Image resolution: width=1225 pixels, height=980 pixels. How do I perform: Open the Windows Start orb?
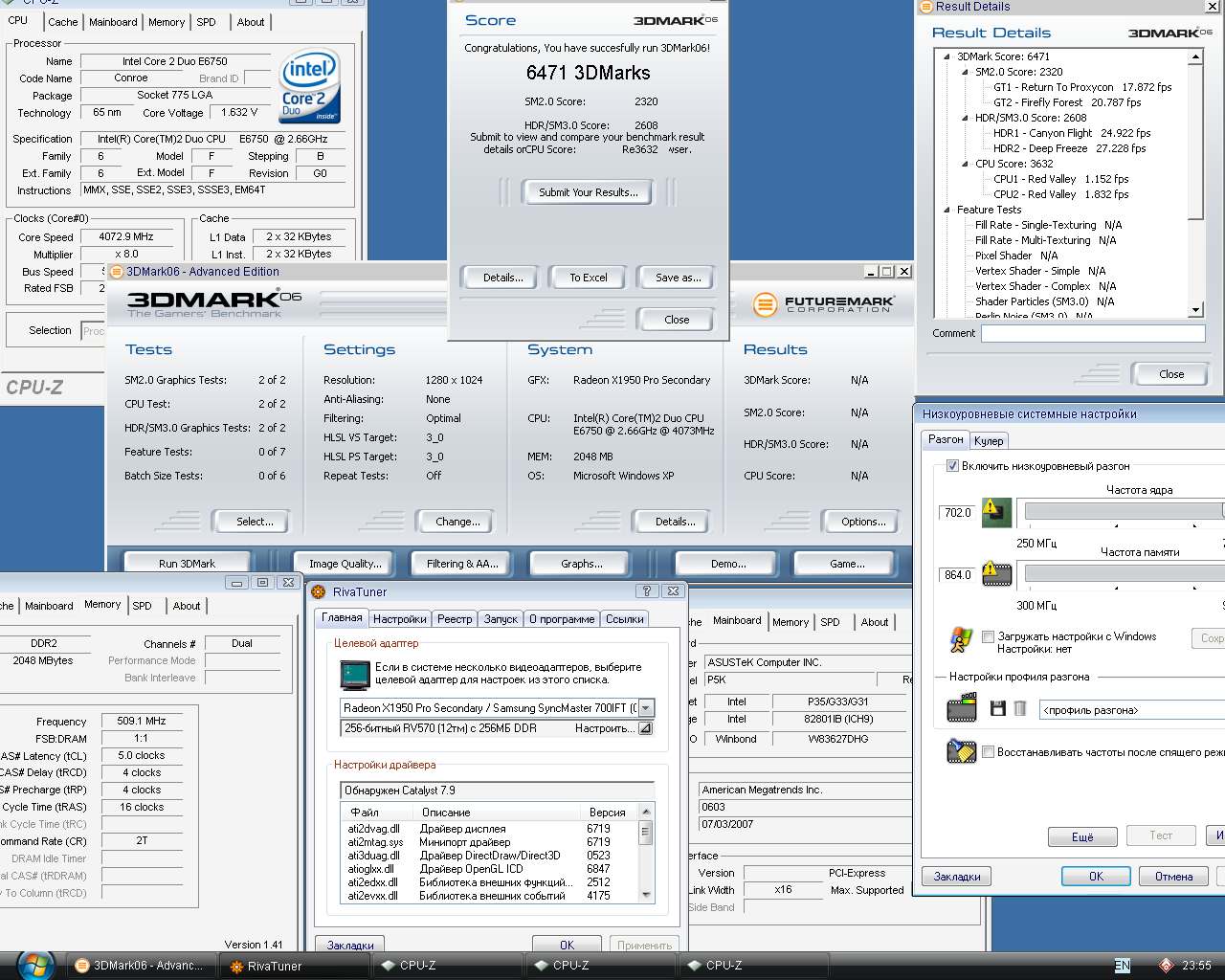[35, 965]
